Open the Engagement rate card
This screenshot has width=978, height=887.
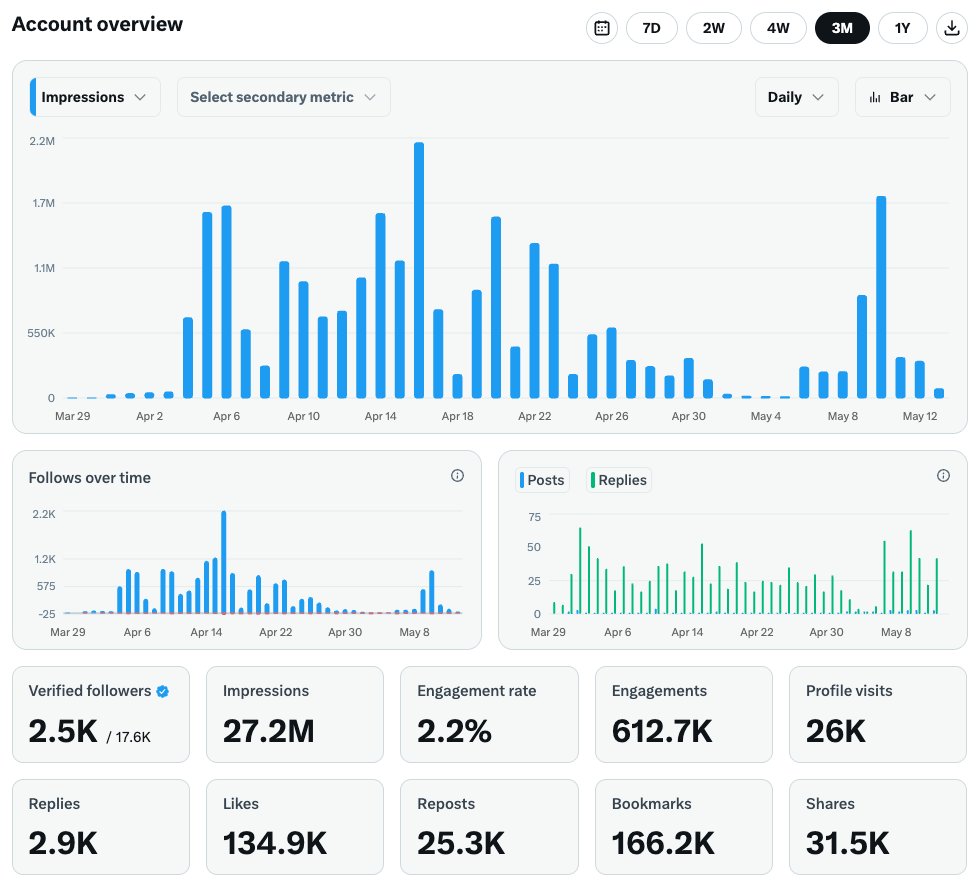[x=489, y=714]
